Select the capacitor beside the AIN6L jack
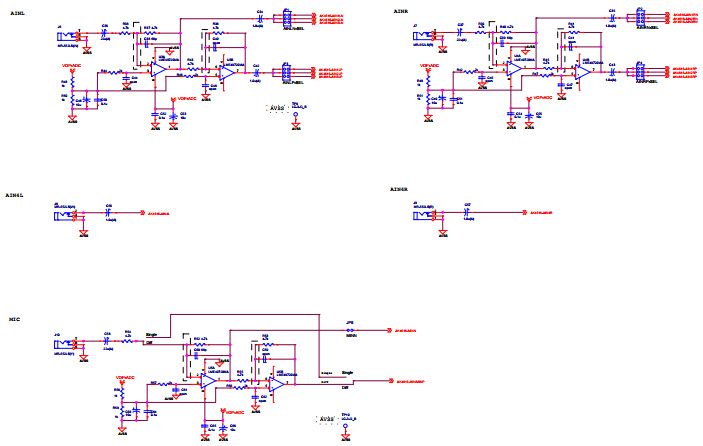 (107, 212)
